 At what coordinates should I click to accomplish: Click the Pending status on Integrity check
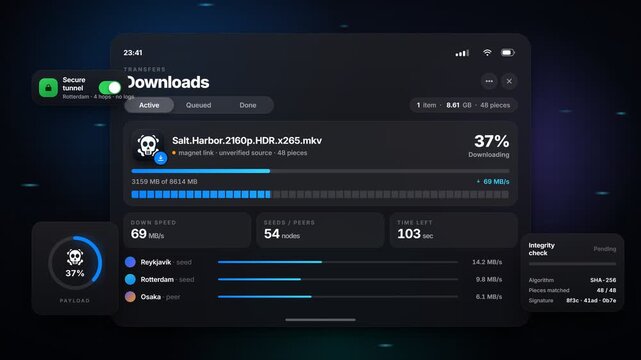(x=605, y=249)
